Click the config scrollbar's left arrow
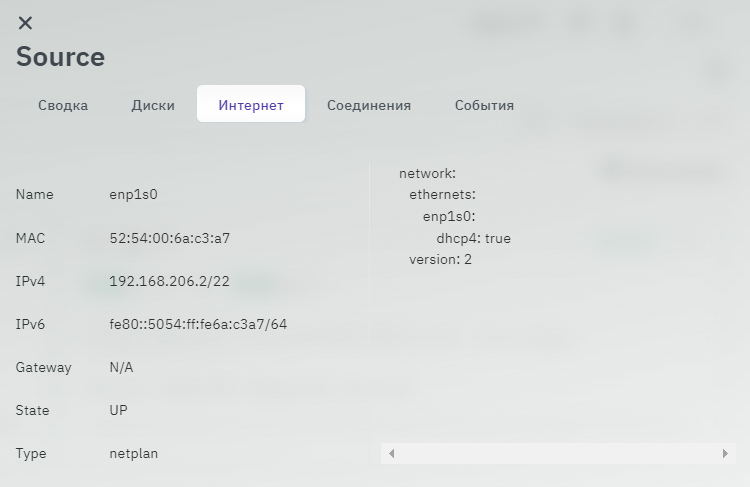The height and width of the screenshot is (487, 750). point(391,454)
